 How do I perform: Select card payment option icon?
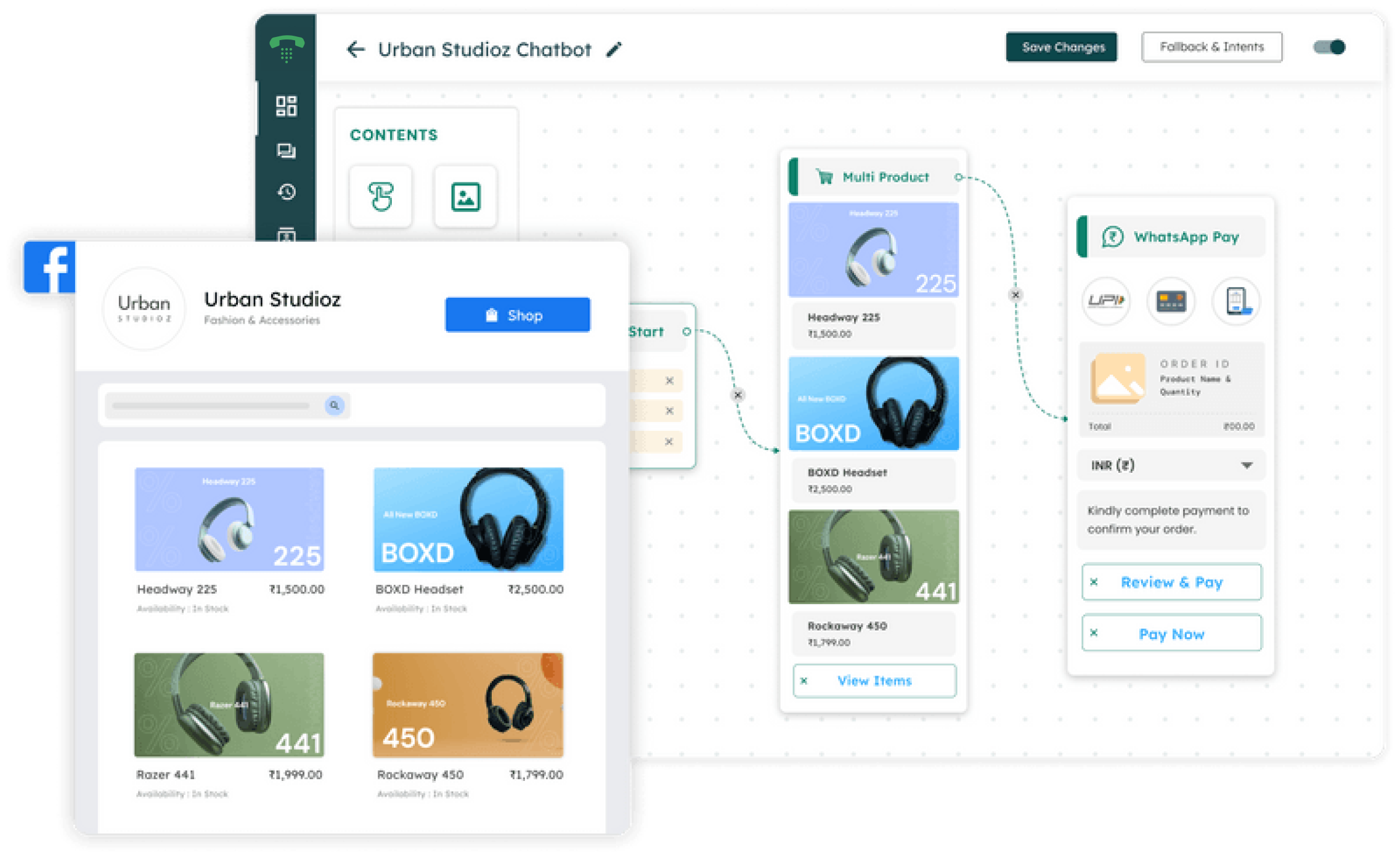(x=1171, y=301)
